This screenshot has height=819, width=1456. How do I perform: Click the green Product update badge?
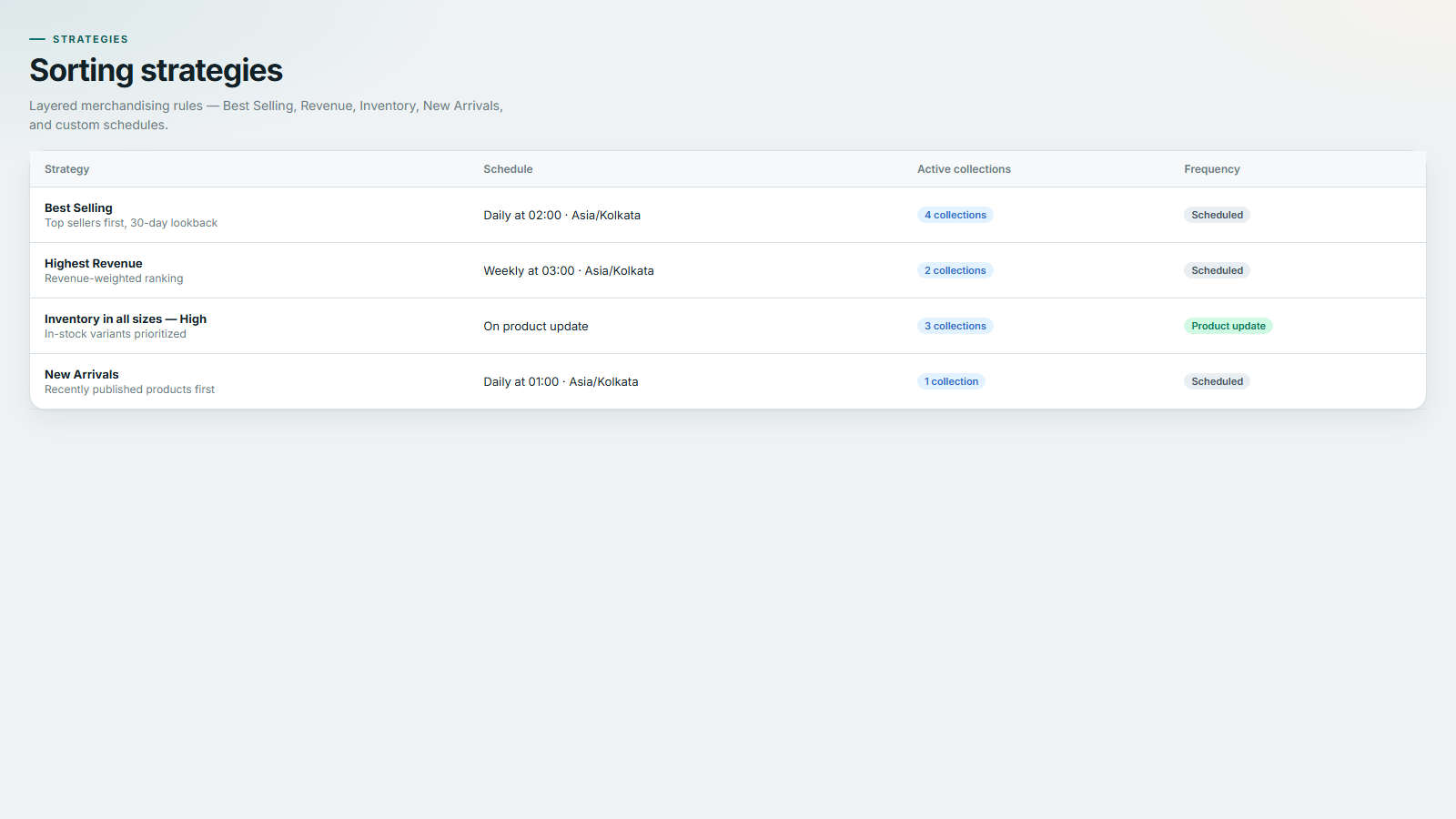1228,327
